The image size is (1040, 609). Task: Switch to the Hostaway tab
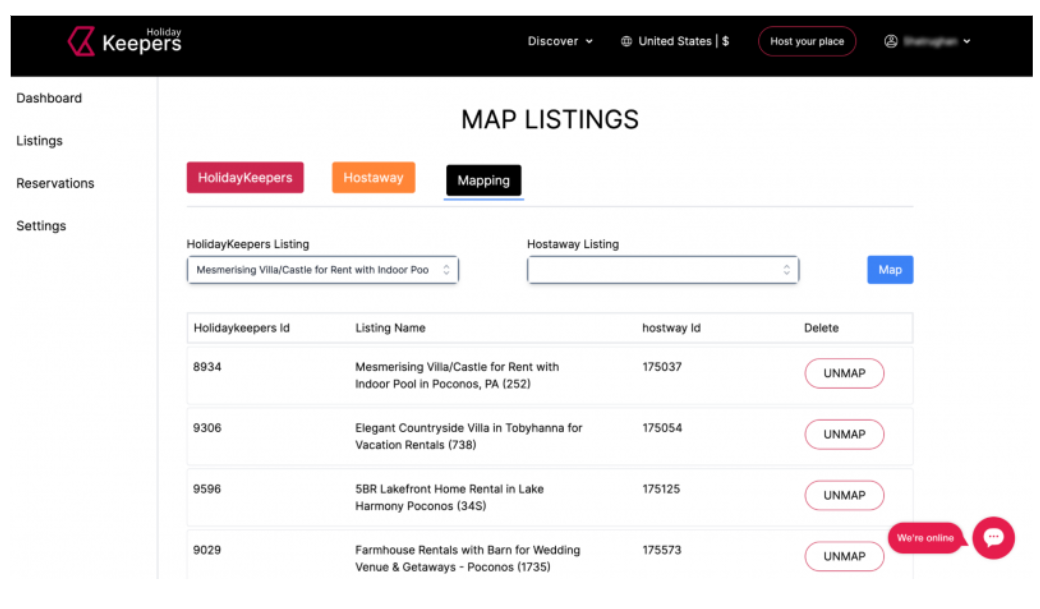click(x=373, y=178)
